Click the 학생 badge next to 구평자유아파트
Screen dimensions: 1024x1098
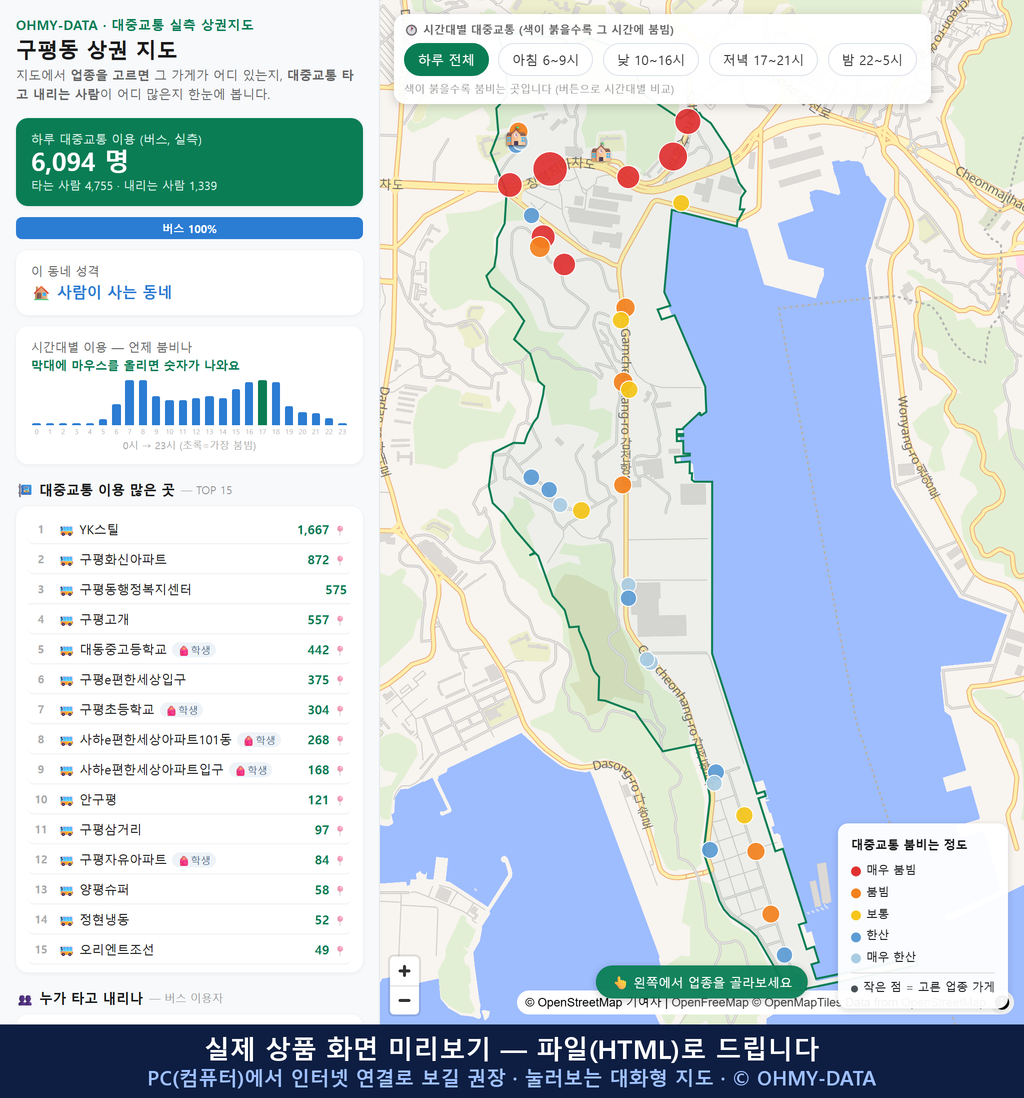pyautogui.click(x=195, y=861)
